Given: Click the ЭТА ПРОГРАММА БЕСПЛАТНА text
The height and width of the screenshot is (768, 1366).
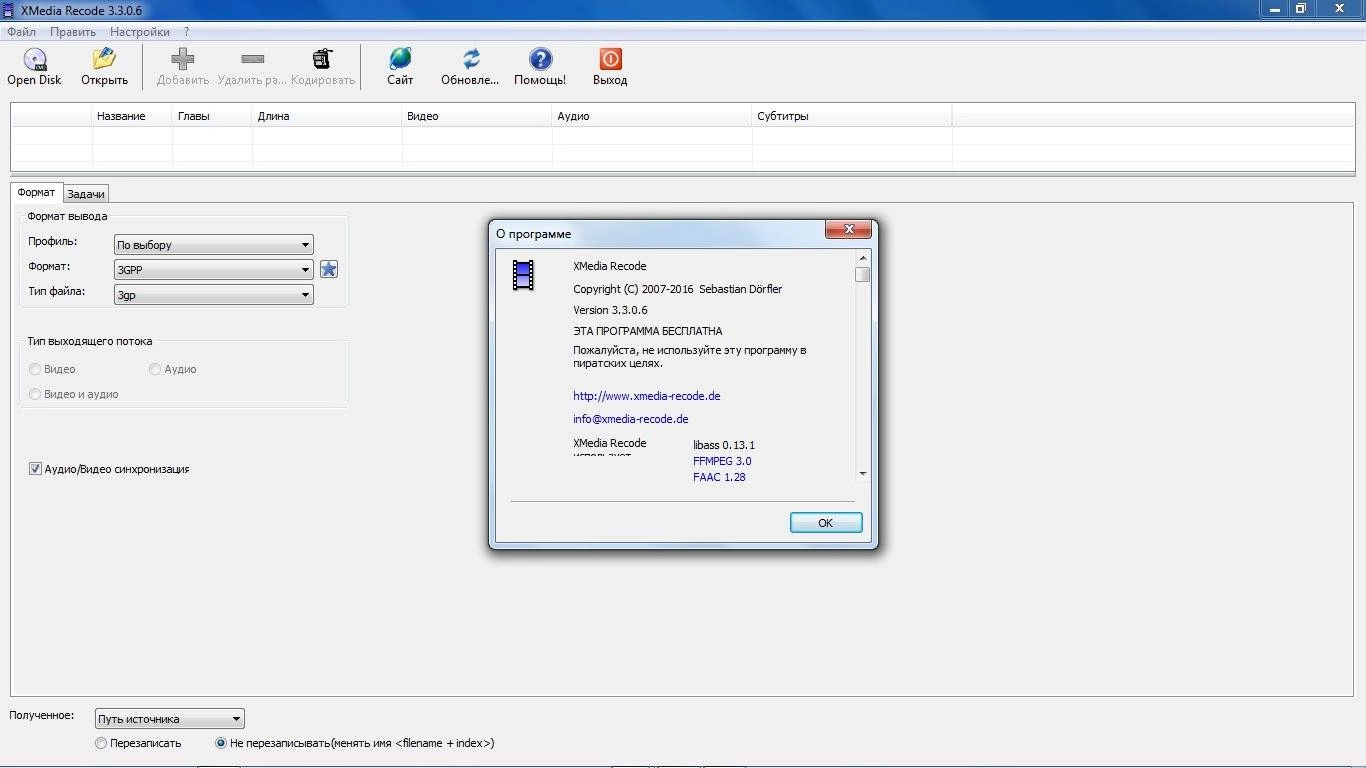Looking at the screenshot, I should pyautogui.click(x=648, y=331).
